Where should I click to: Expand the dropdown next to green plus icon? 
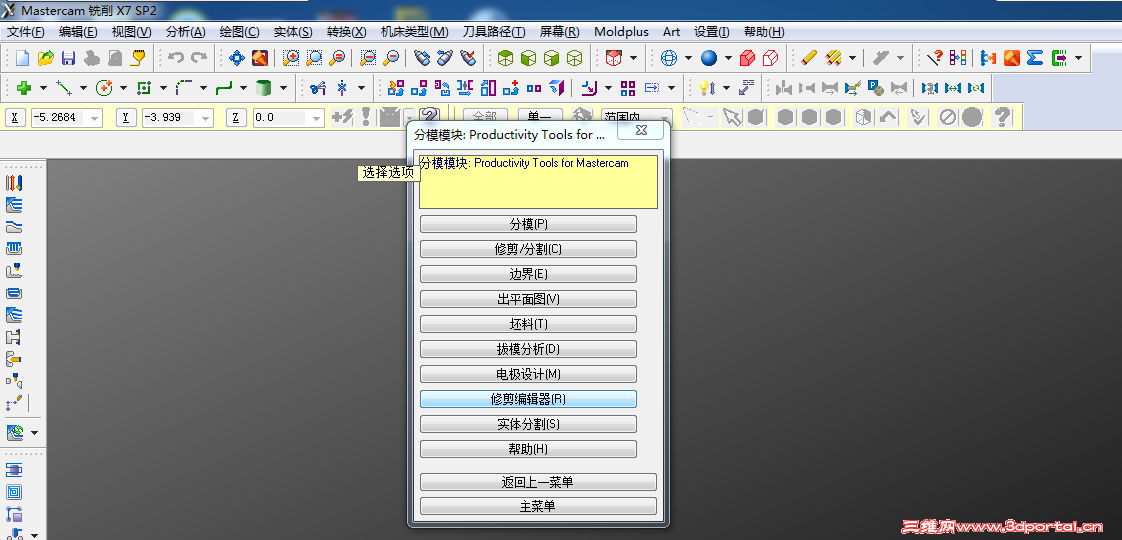point(43,88)
